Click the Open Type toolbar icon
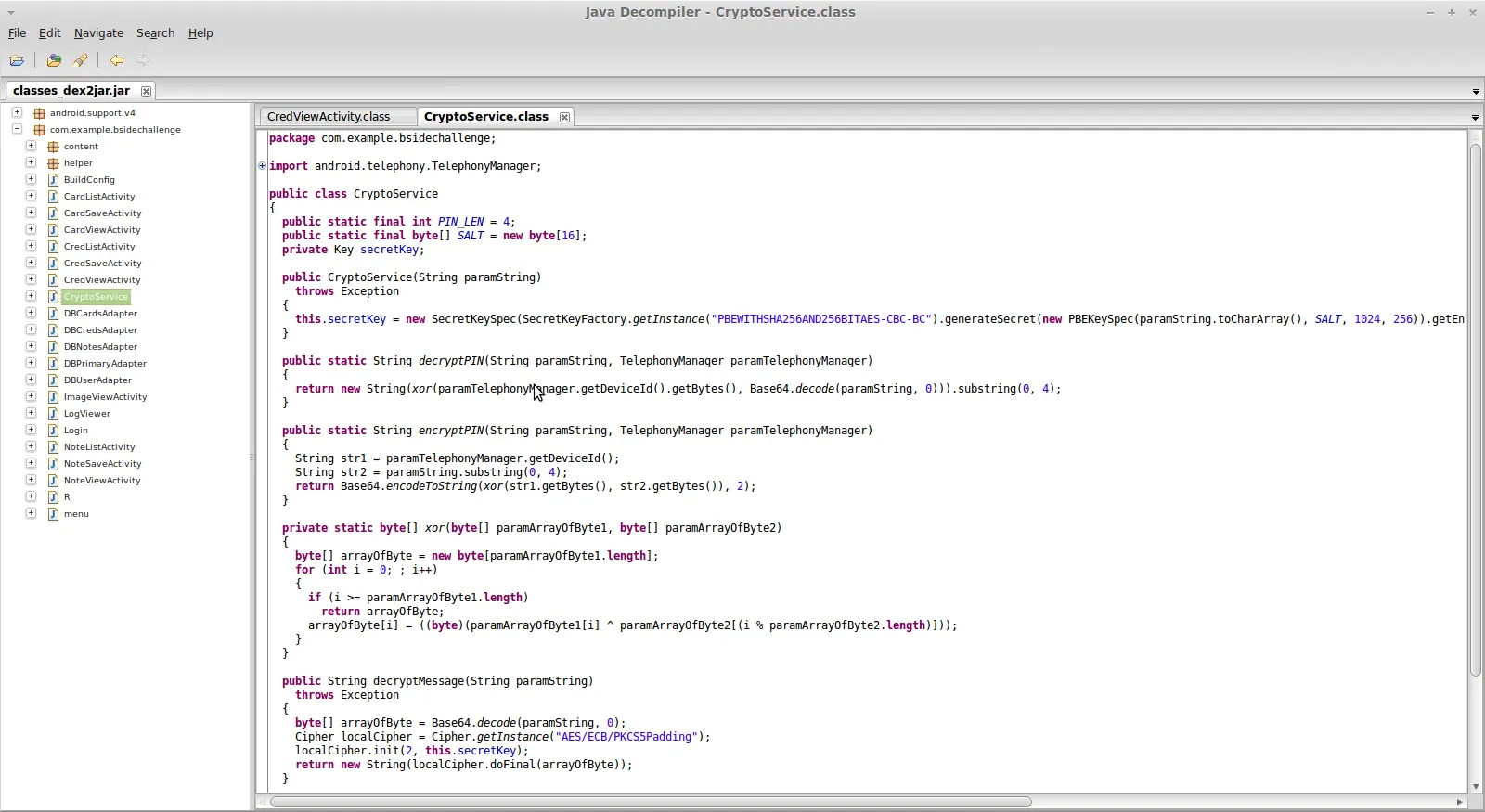Viewport: 1485px width, 812px height. 54,60
